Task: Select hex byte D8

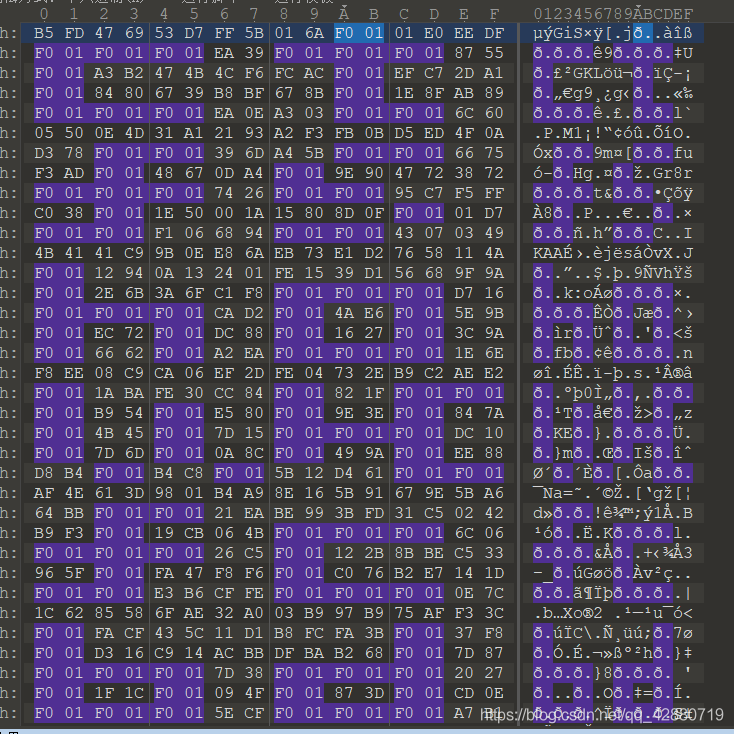Action: tap(44, 473)
